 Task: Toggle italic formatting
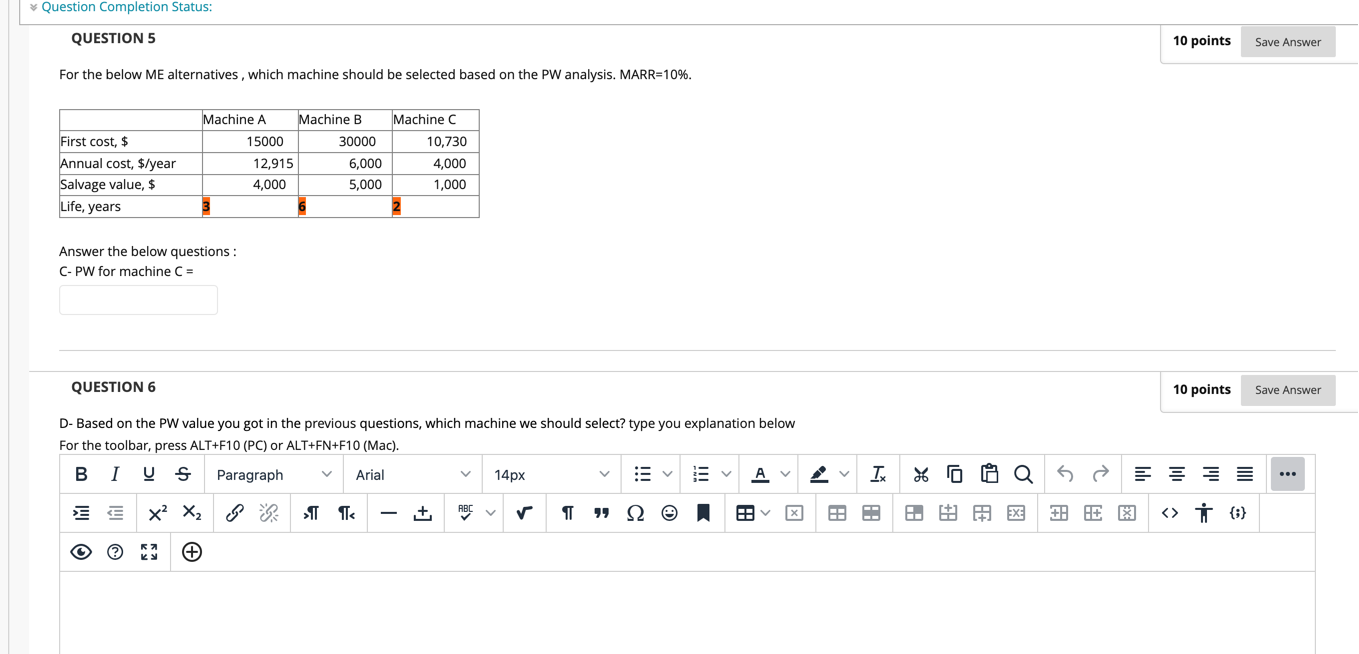pyautogui.click(x=115, y=474)
